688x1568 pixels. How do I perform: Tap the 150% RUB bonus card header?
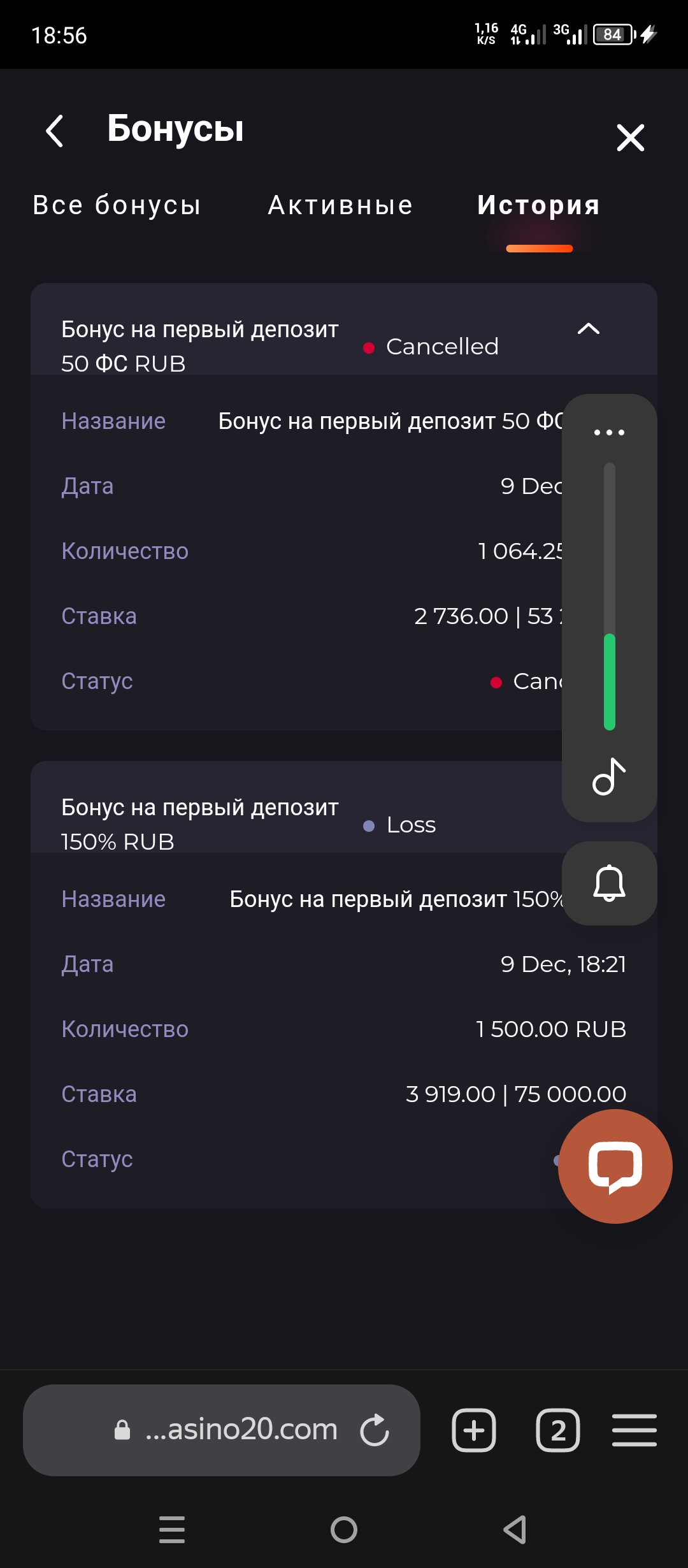(255, 824)
